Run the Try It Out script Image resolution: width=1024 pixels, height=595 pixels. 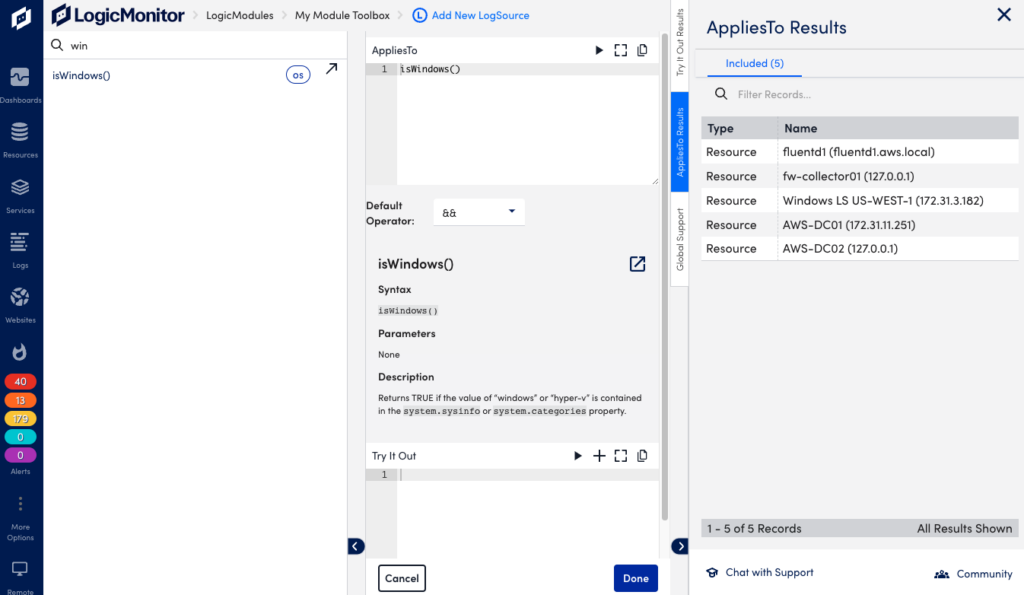pyautogui.click(x=578, y=456)
